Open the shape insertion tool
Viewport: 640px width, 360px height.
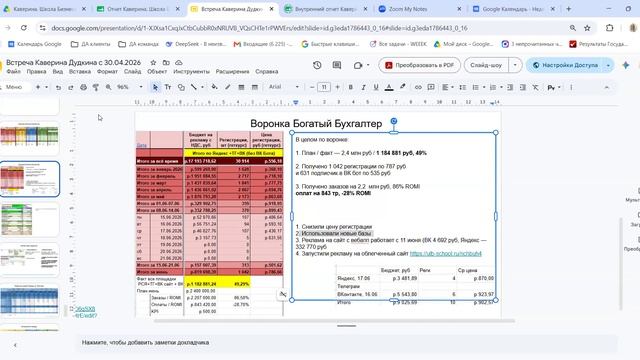(181, 87)
